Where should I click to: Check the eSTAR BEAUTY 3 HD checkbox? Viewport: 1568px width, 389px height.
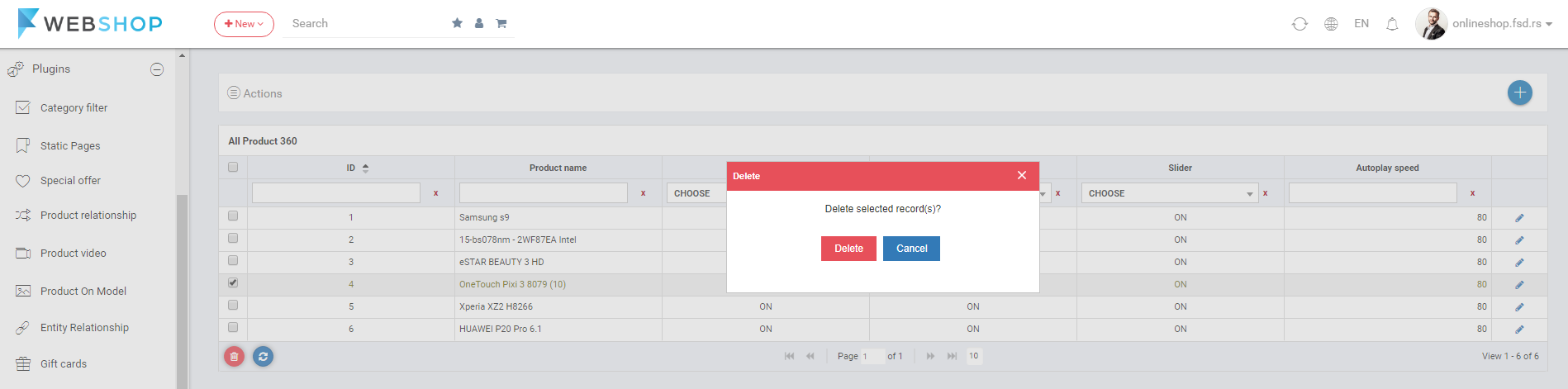coord(233,260)
